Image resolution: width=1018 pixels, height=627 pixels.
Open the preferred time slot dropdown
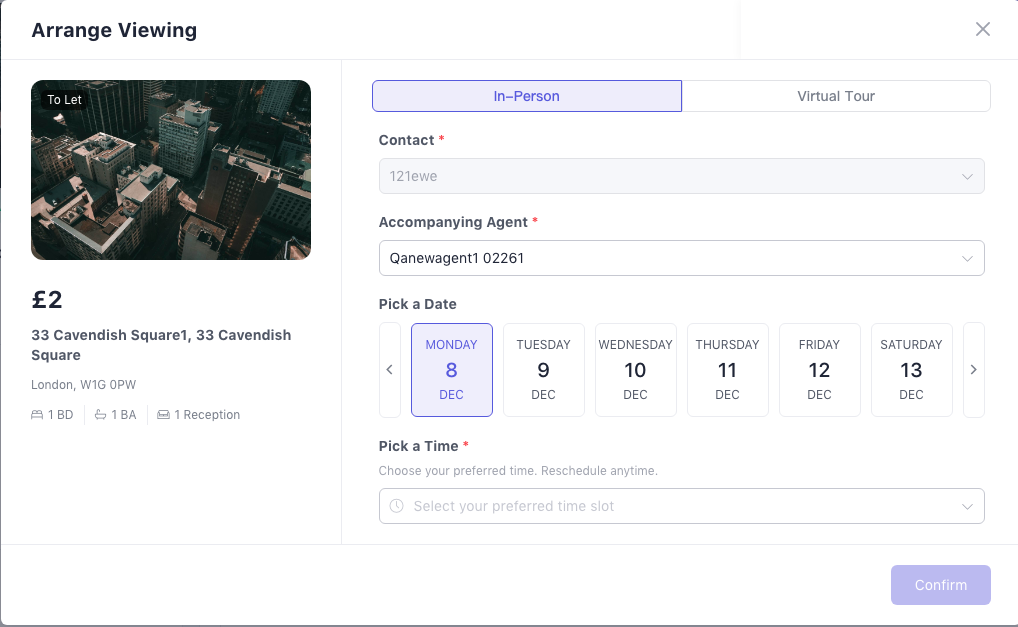[681, 506]
